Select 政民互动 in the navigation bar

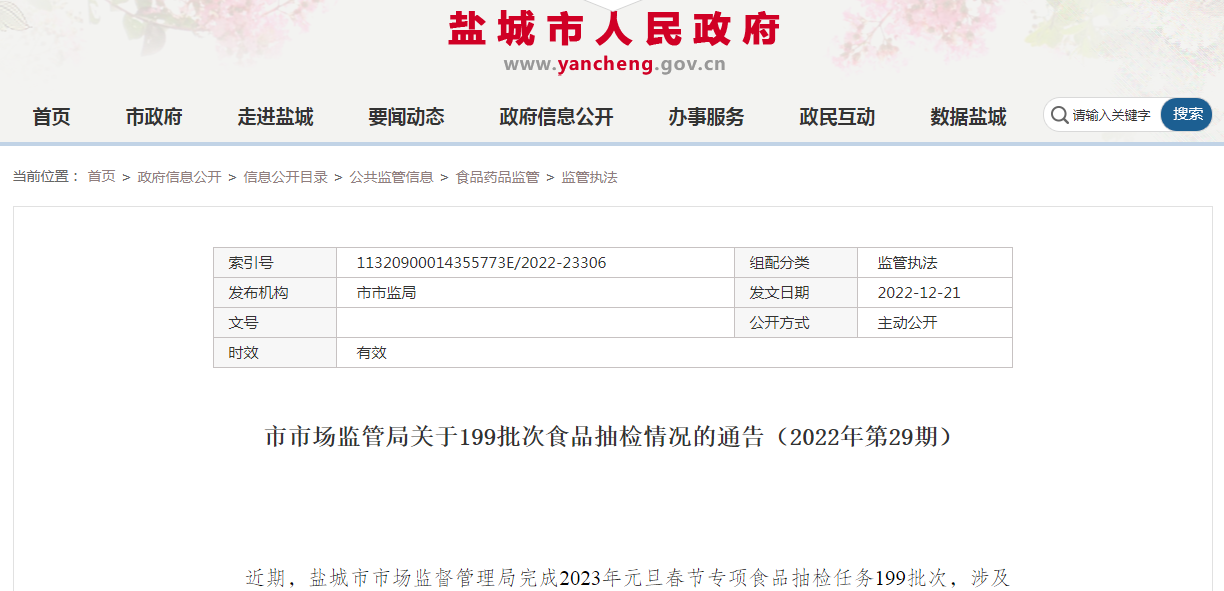click(836, 117)
